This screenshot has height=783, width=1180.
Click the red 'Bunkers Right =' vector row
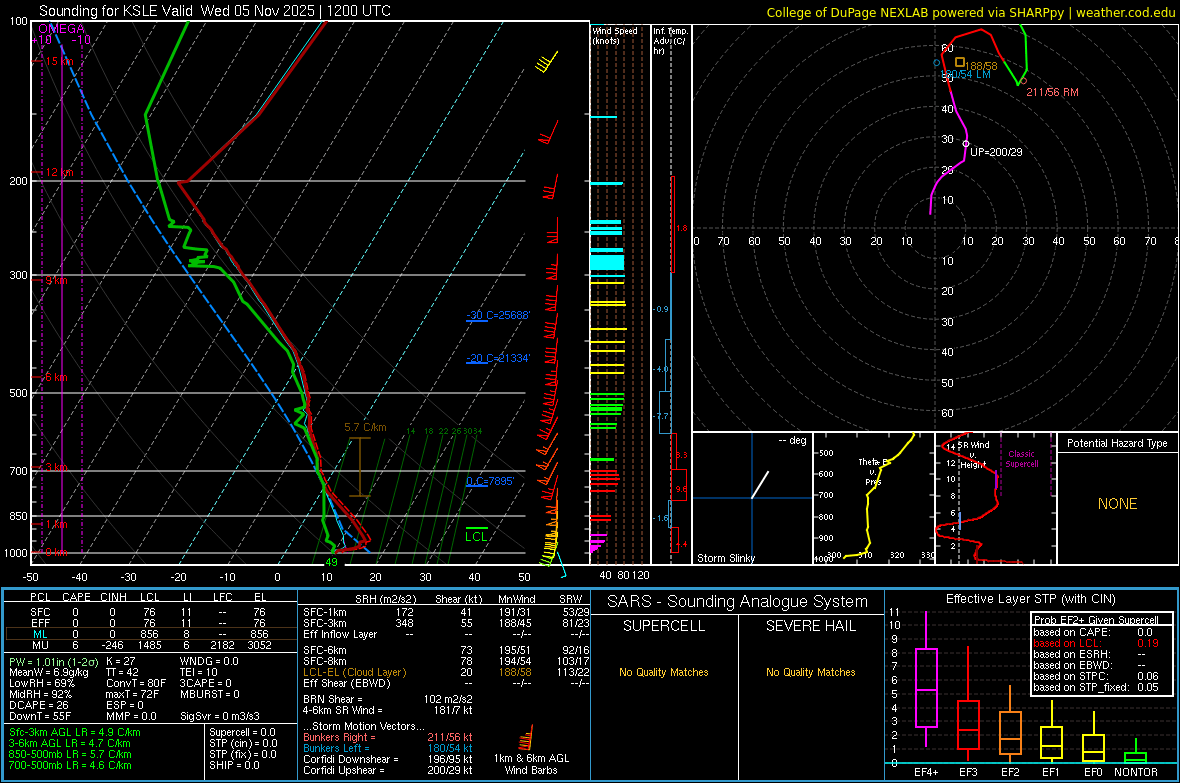pos(388,737)
